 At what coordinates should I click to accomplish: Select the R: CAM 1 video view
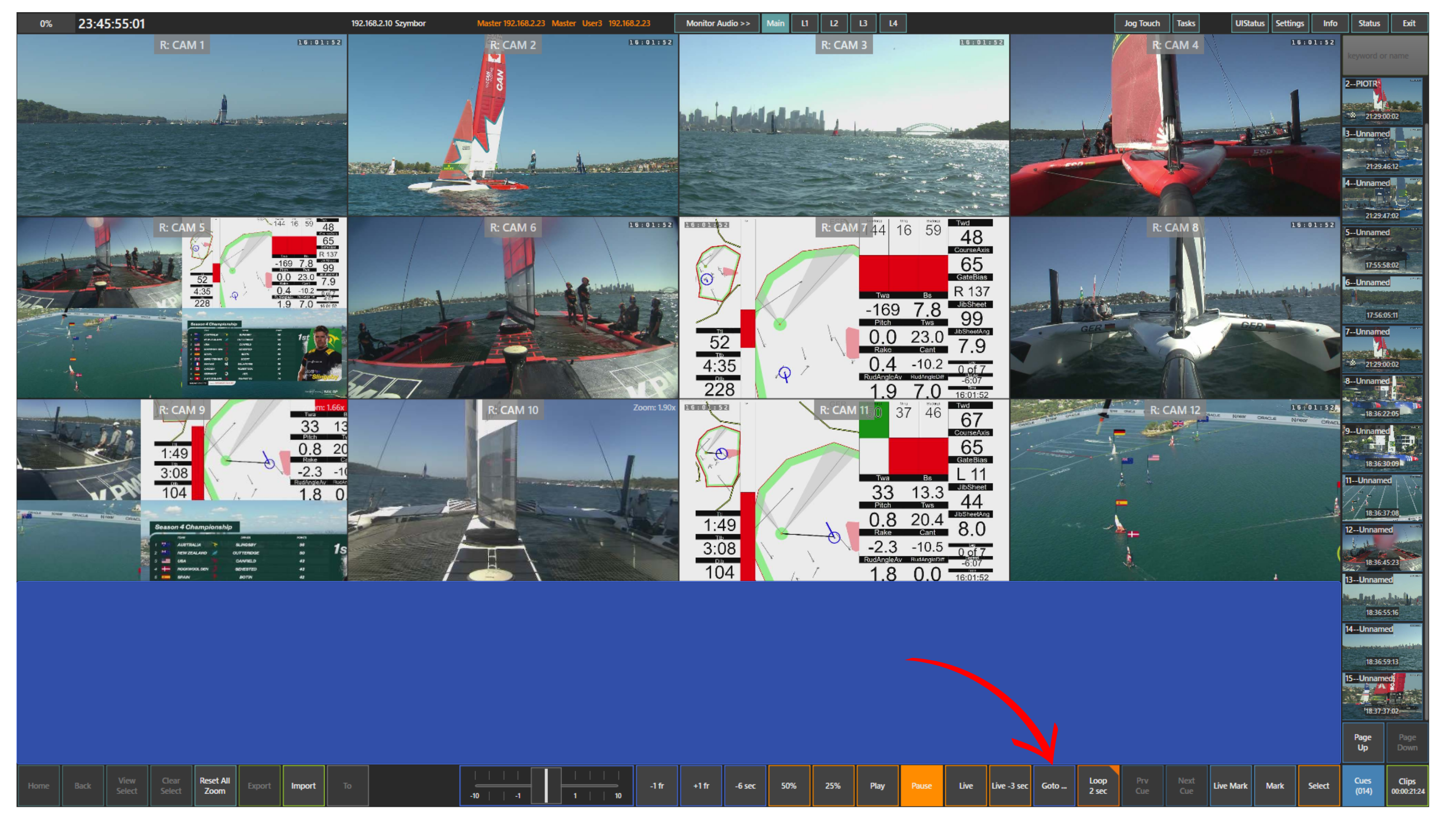[182, 125]
